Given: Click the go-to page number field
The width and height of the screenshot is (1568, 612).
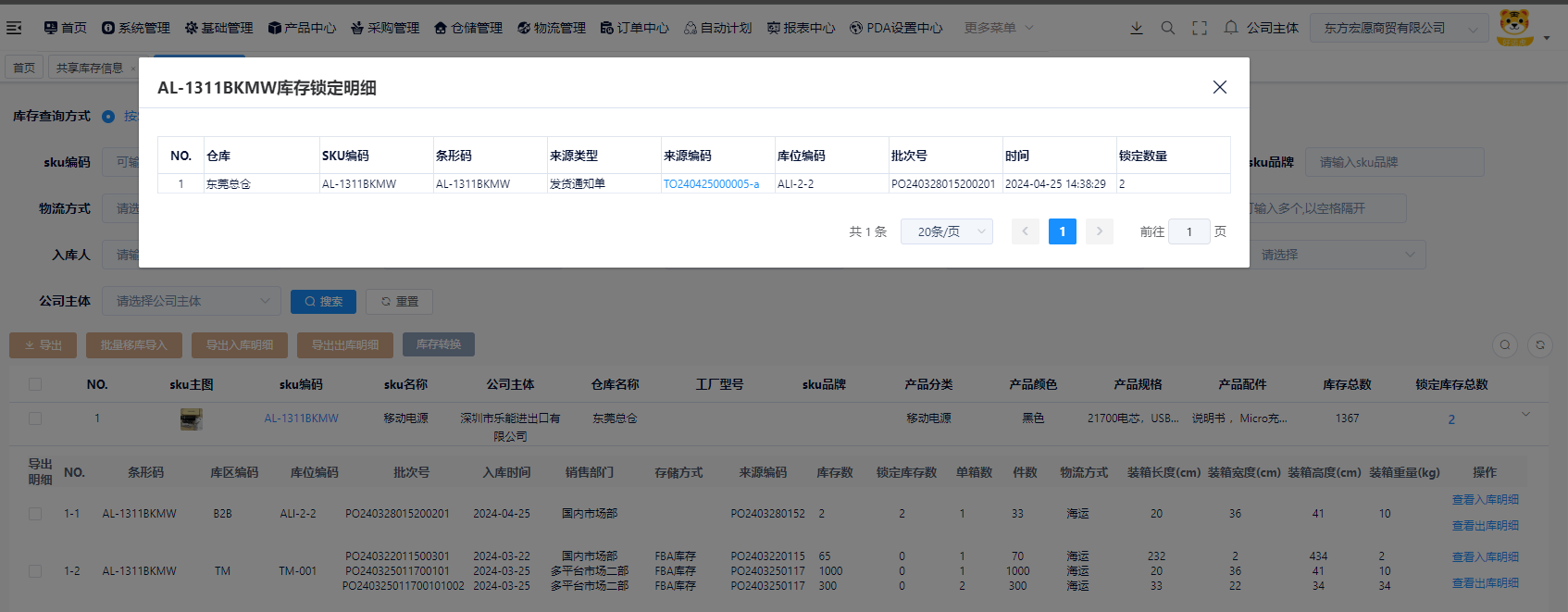Looking at the screenshot, I should click(1188, 231).
